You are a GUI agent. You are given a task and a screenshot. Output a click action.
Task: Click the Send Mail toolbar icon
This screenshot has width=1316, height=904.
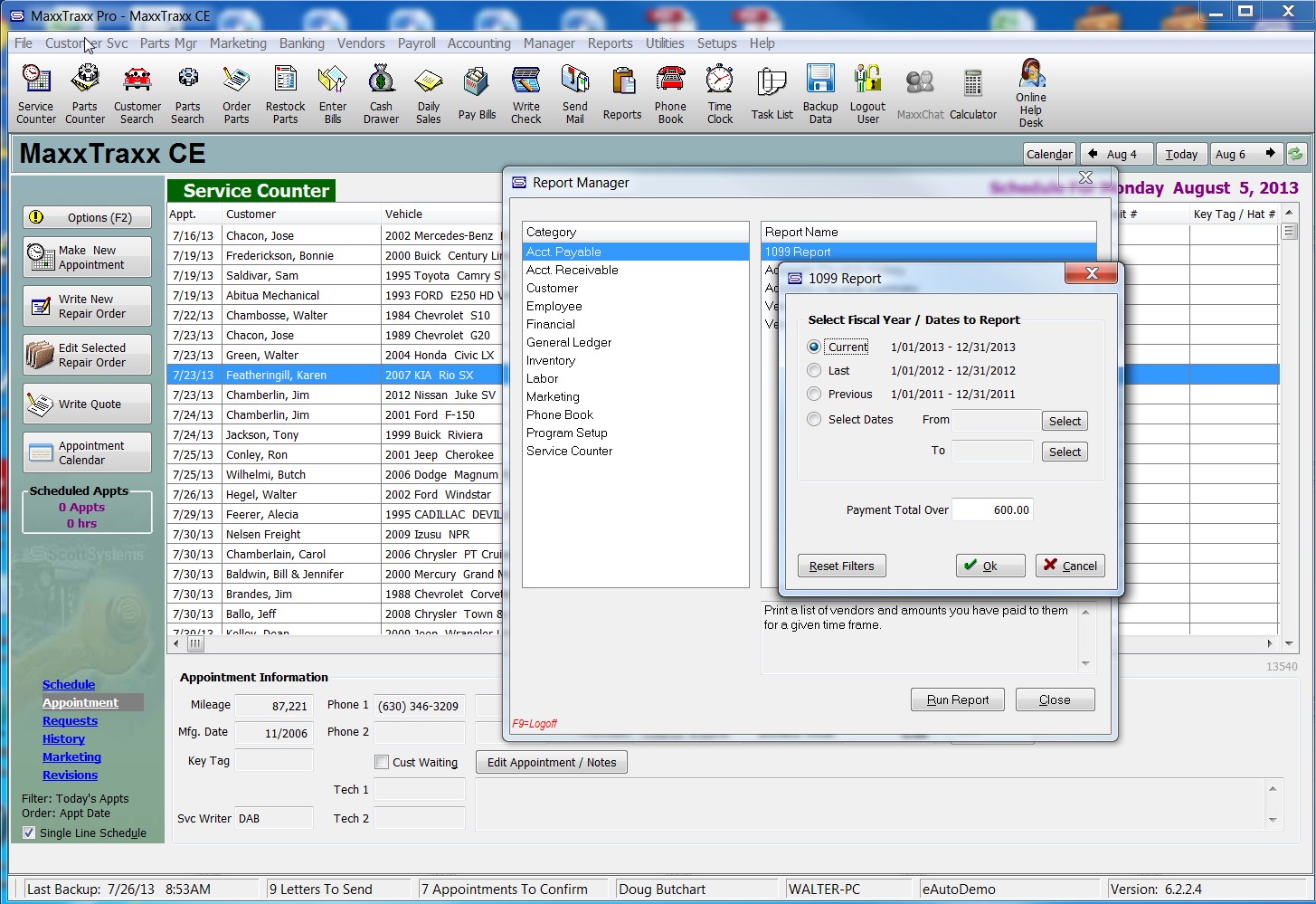point(575,94)
